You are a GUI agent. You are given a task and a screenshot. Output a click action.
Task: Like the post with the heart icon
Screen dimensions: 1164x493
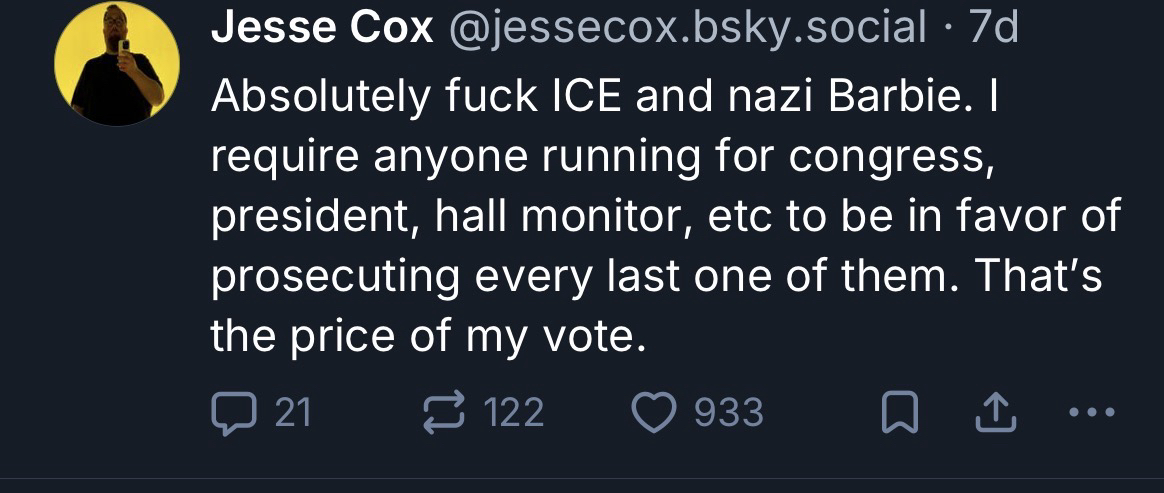click(655, 411)
